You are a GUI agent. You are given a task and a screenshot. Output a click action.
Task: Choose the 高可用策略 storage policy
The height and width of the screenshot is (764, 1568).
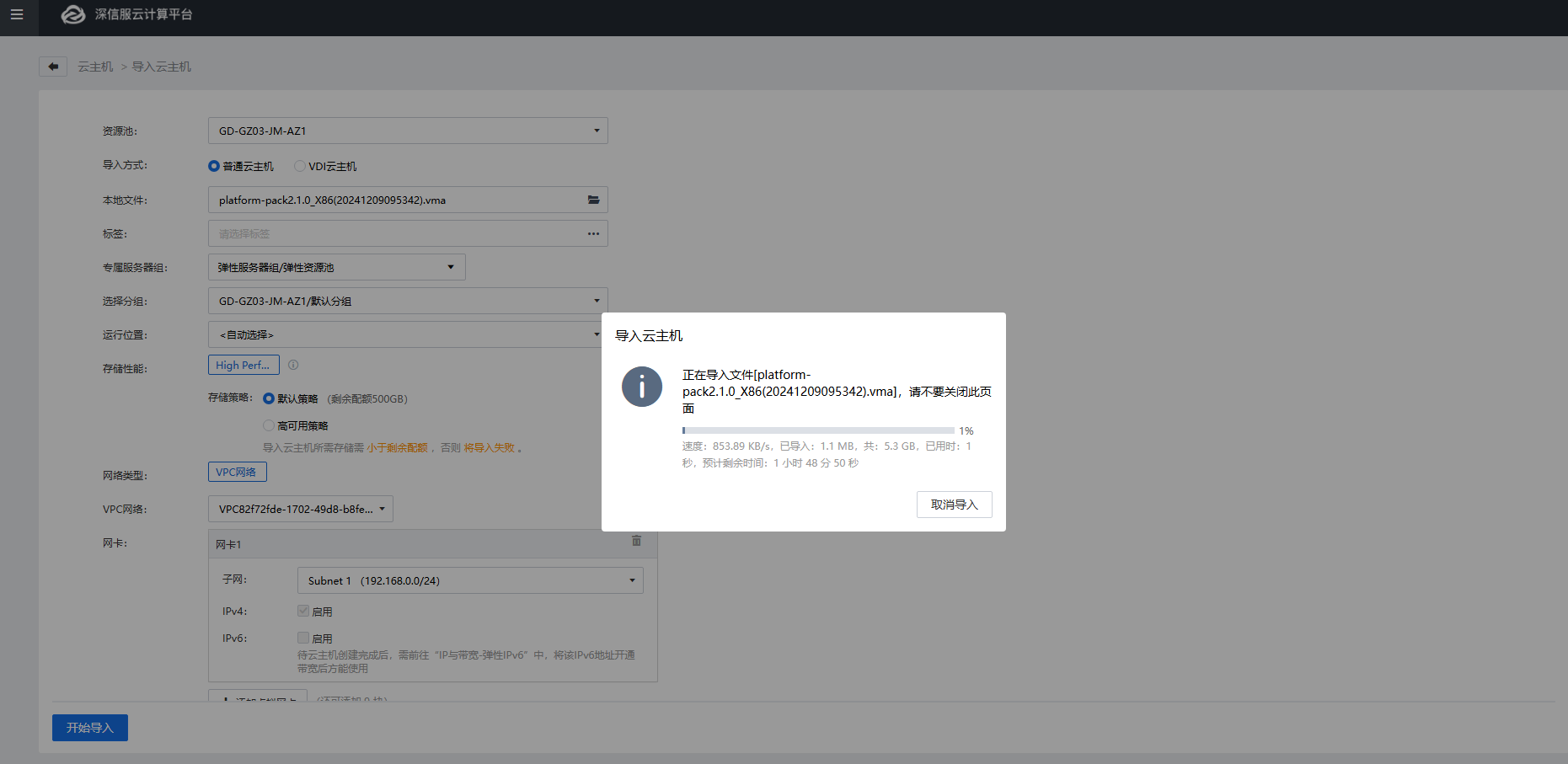(269, 425)
